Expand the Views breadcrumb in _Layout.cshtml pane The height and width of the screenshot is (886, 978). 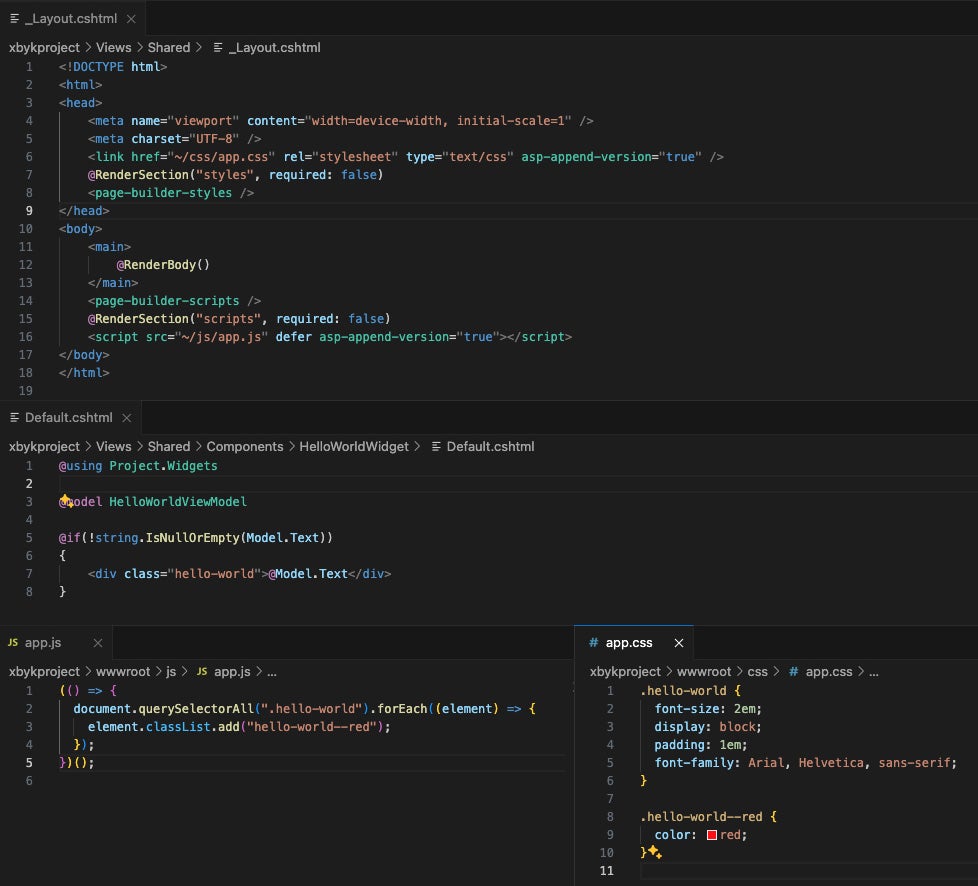(x=113, y=47)
